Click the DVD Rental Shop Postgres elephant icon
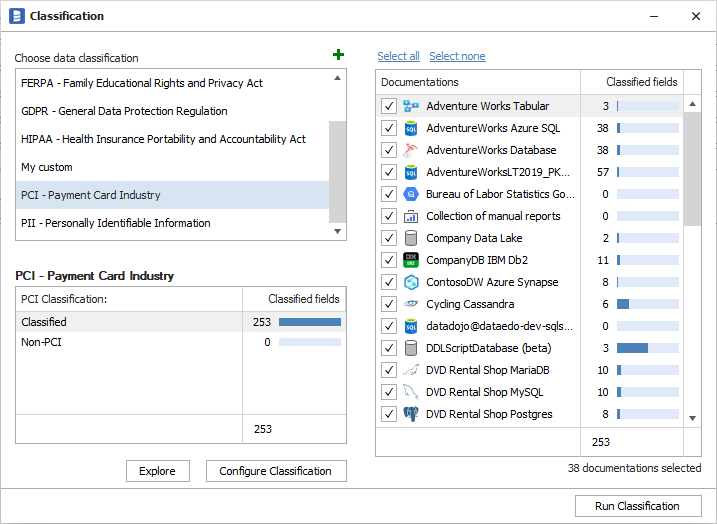Screen dimensions: 717x524 410,414
